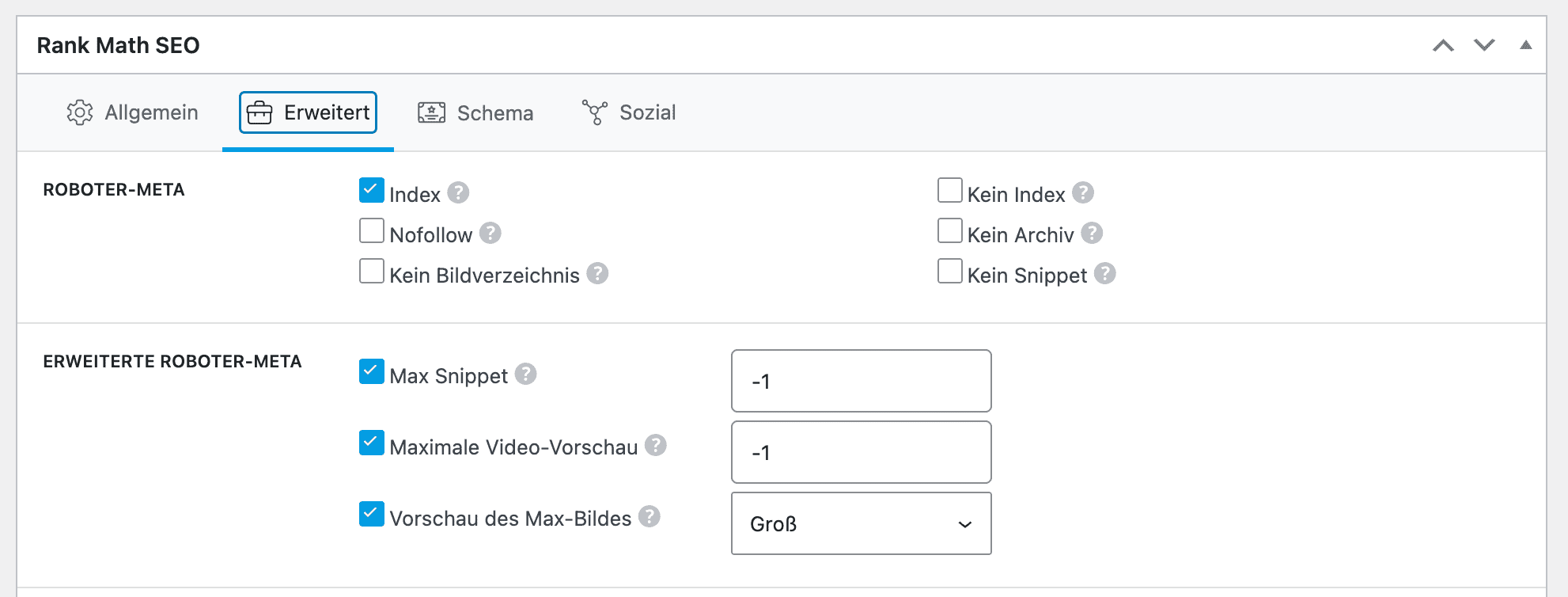
Task: Go to the Sozial tab
Action: 629,112
